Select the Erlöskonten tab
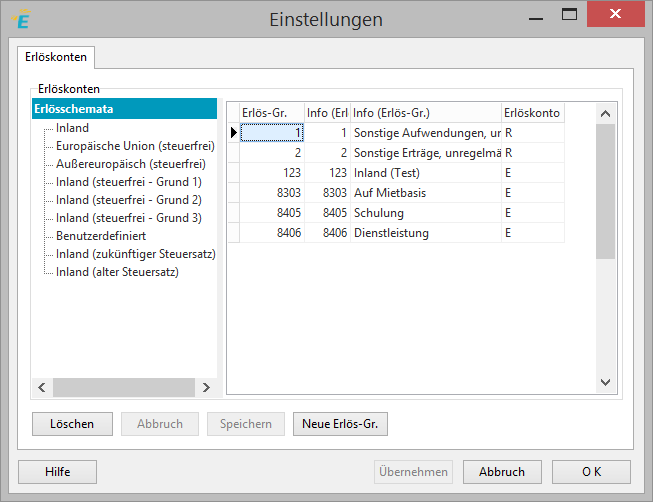The width and height of the screenshot is (653, 502). point(56,57)
